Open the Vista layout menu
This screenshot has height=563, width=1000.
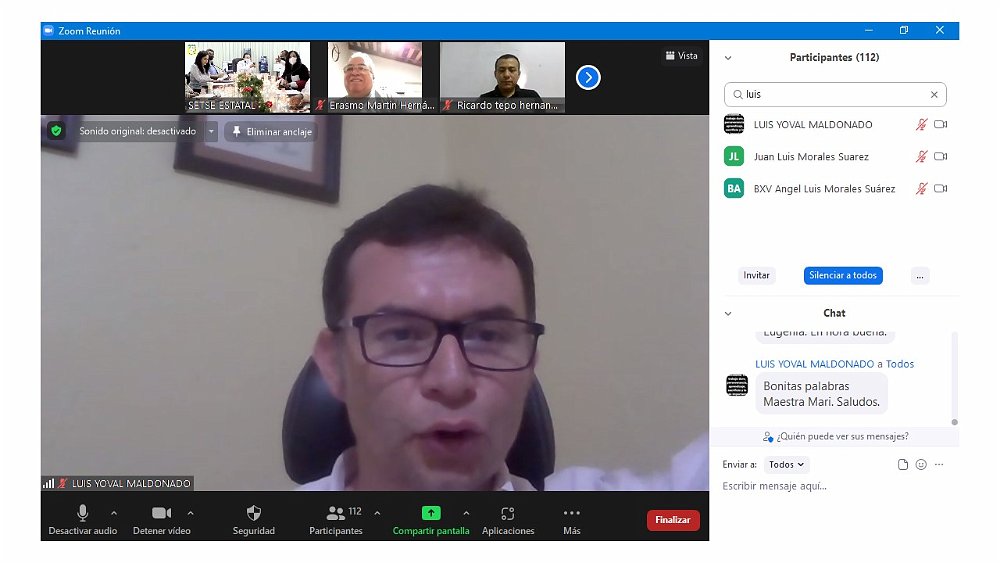pos(681,56)
